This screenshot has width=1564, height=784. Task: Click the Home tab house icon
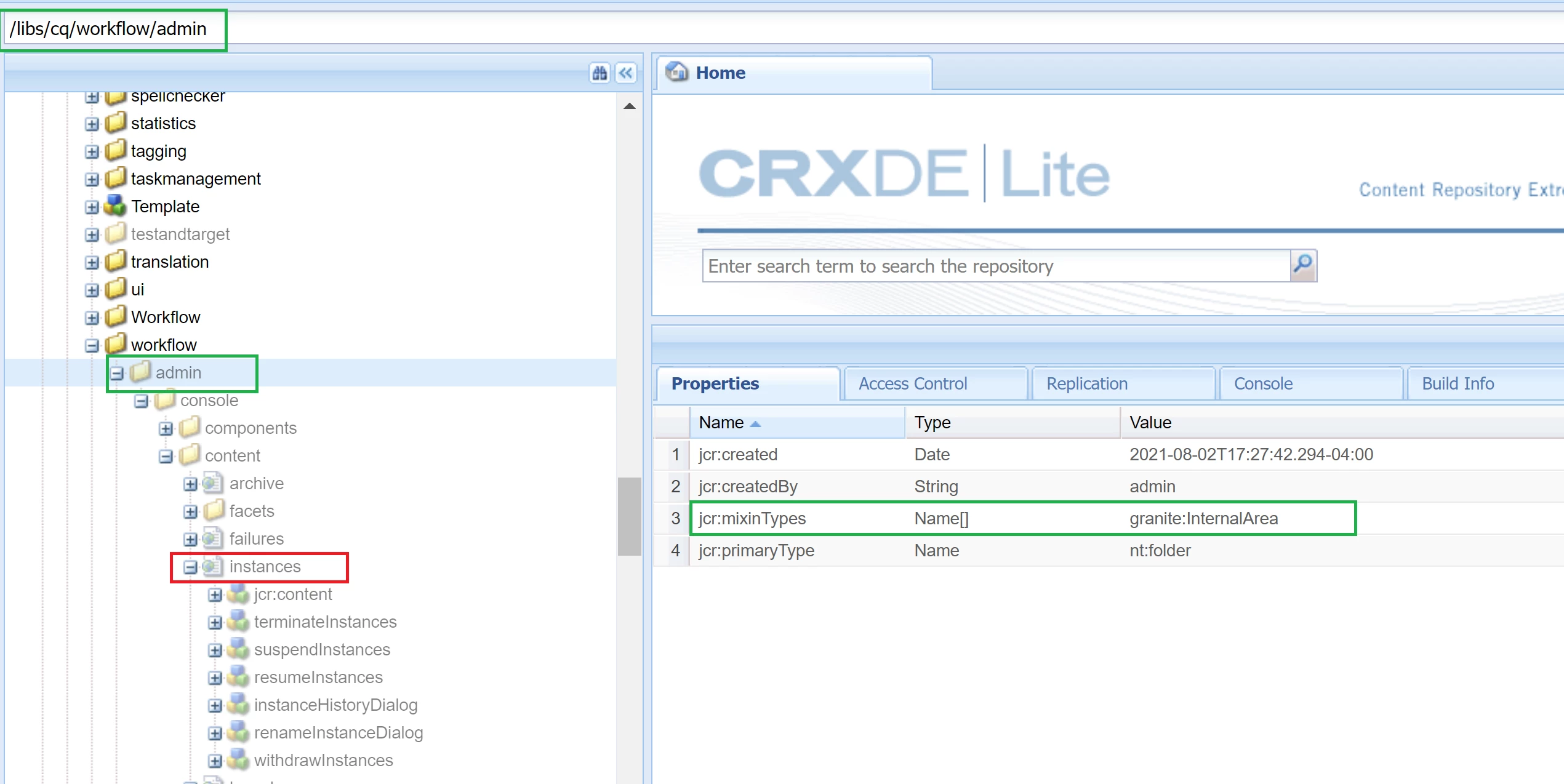point(677,72)
